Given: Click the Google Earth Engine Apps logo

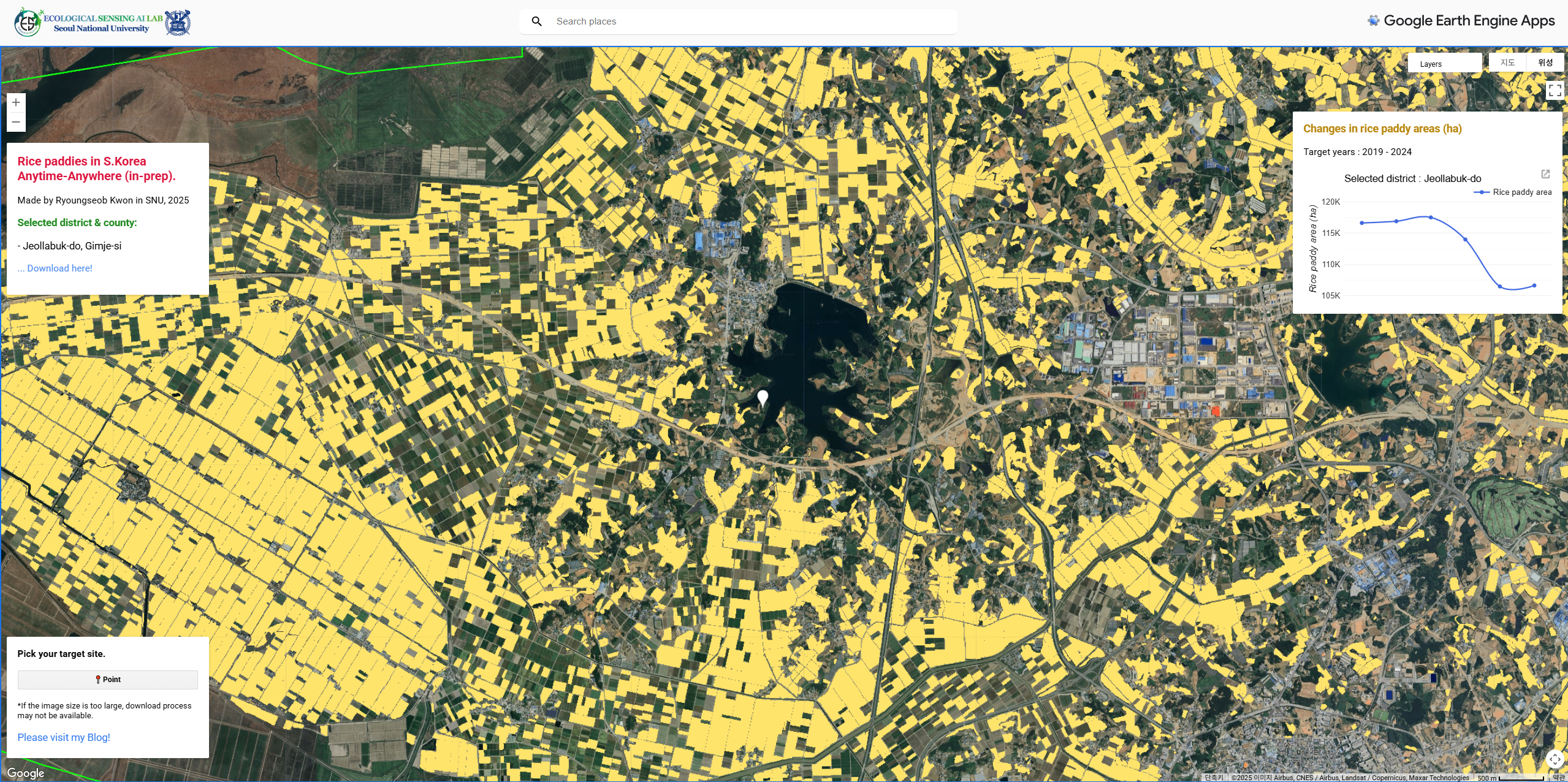Looking at the screenshot, I should [1461, 21].
